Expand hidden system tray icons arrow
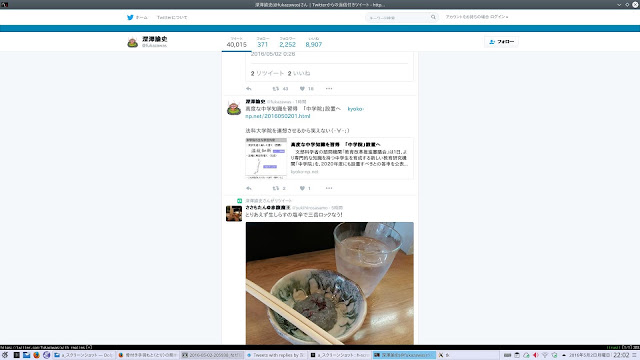 (564, 355)
